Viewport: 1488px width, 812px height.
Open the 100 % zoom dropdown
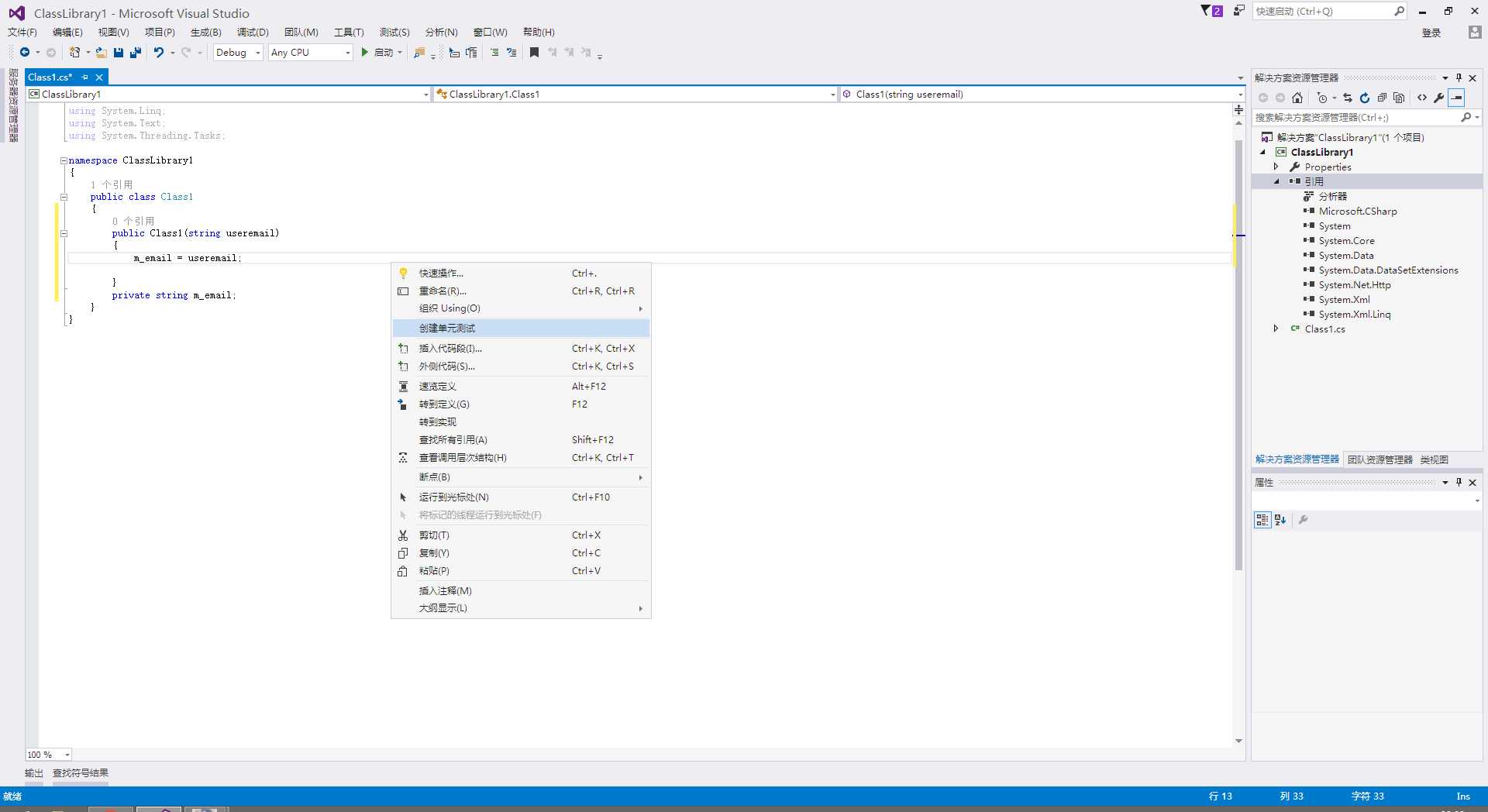click(x=48, y=755)
